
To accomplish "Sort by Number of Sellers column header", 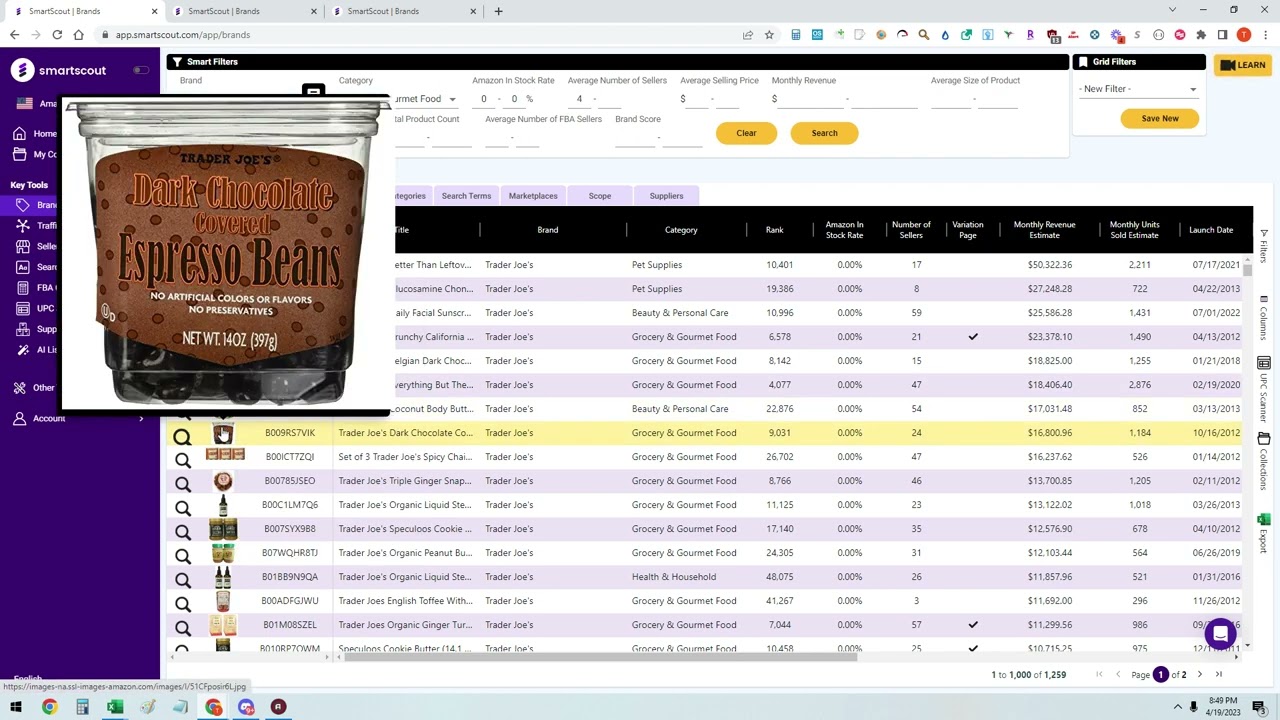I will coord(911,230).
